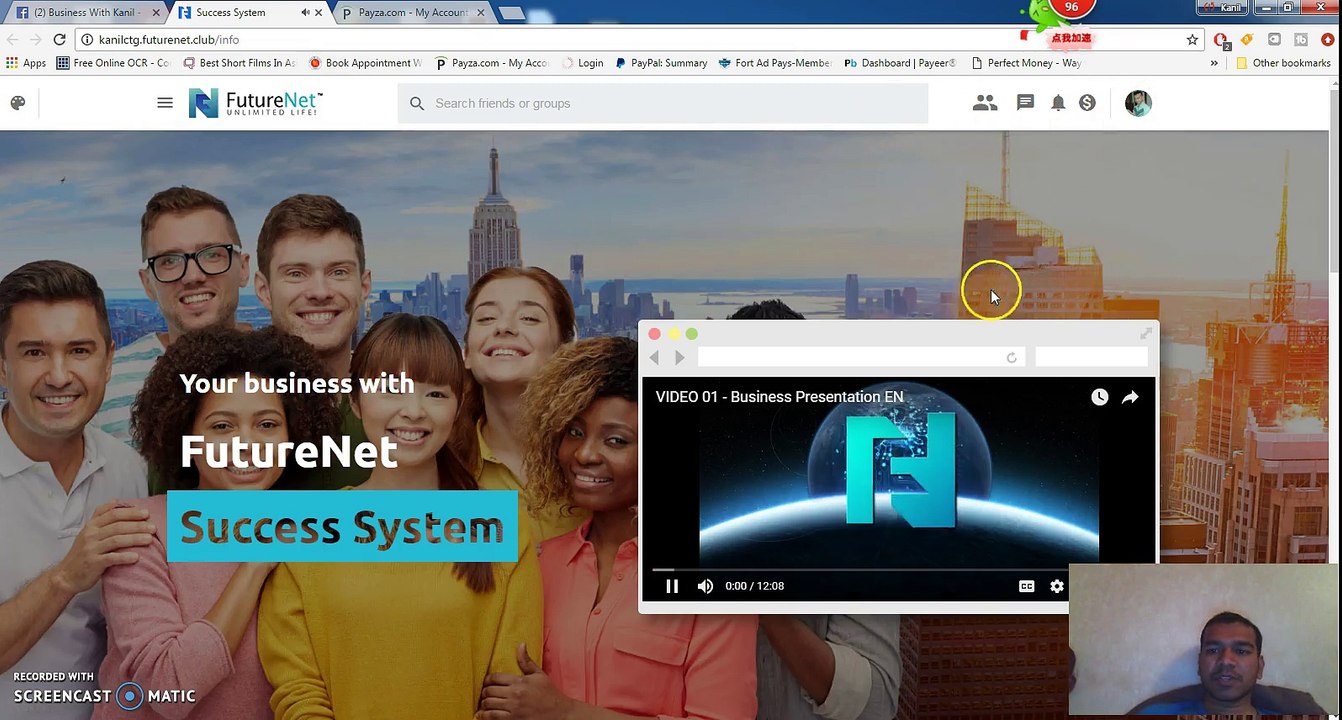
Task: Click the video Share arrow
Action: tap(1130, 397)
